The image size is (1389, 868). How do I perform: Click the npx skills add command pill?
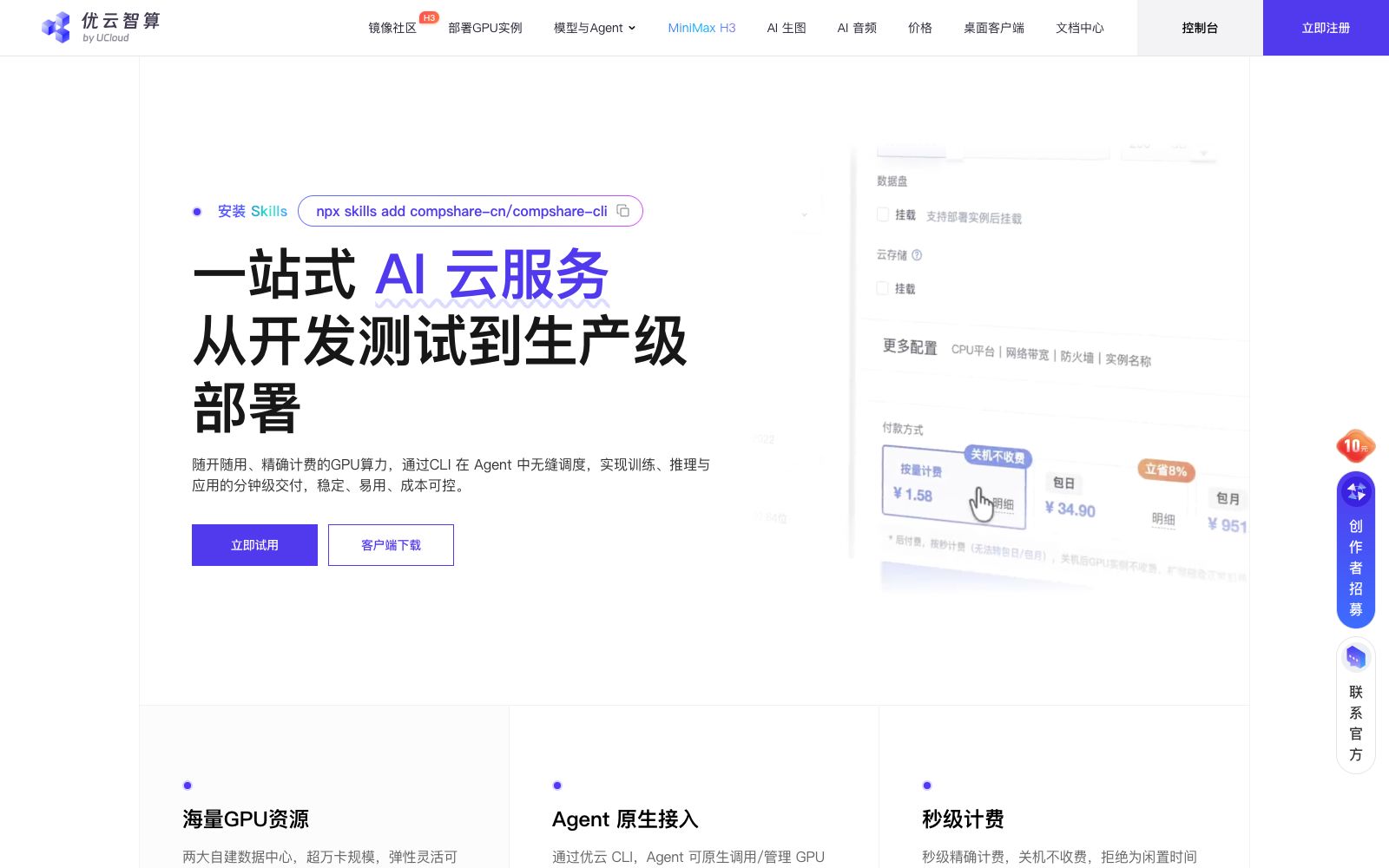pyautogui.click(x=471, y=211)
